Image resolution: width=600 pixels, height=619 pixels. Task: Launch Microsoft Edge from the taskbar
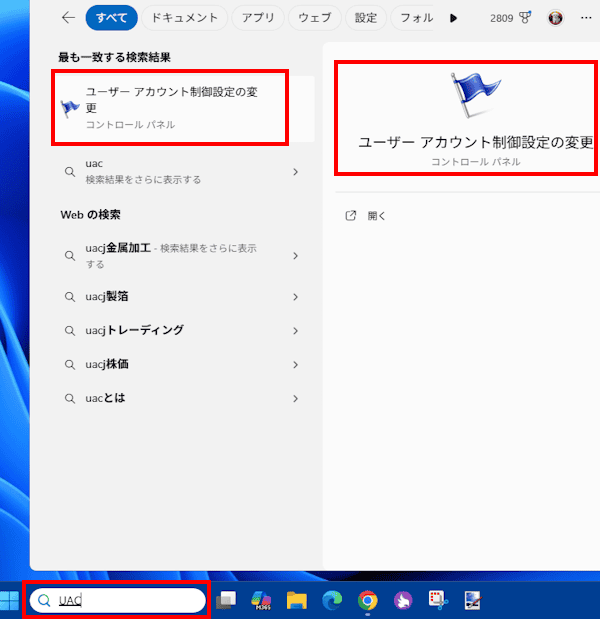tap(332, 600)
